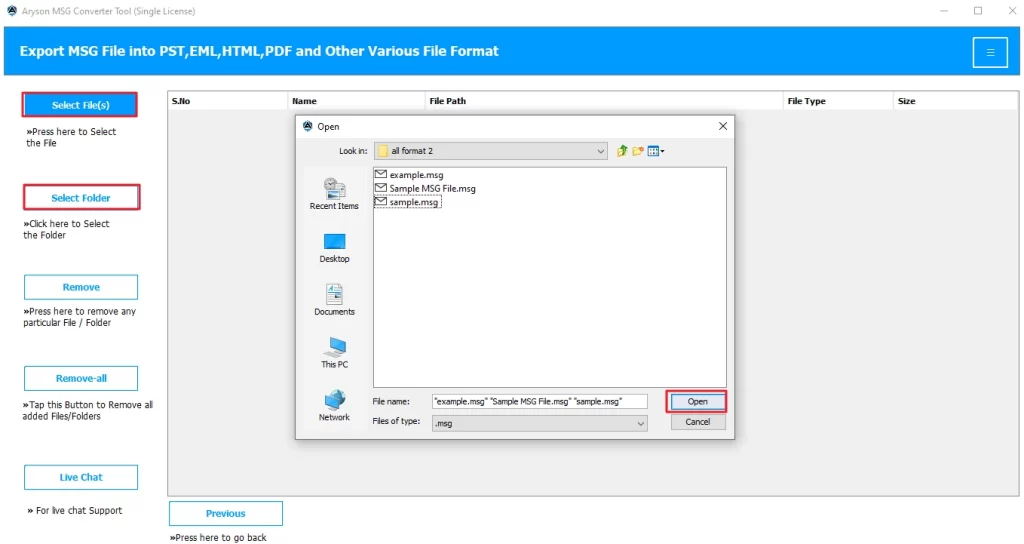Click the S.No column header
Viewport: 1024px width, 544px height.
(x=227, y=101)
